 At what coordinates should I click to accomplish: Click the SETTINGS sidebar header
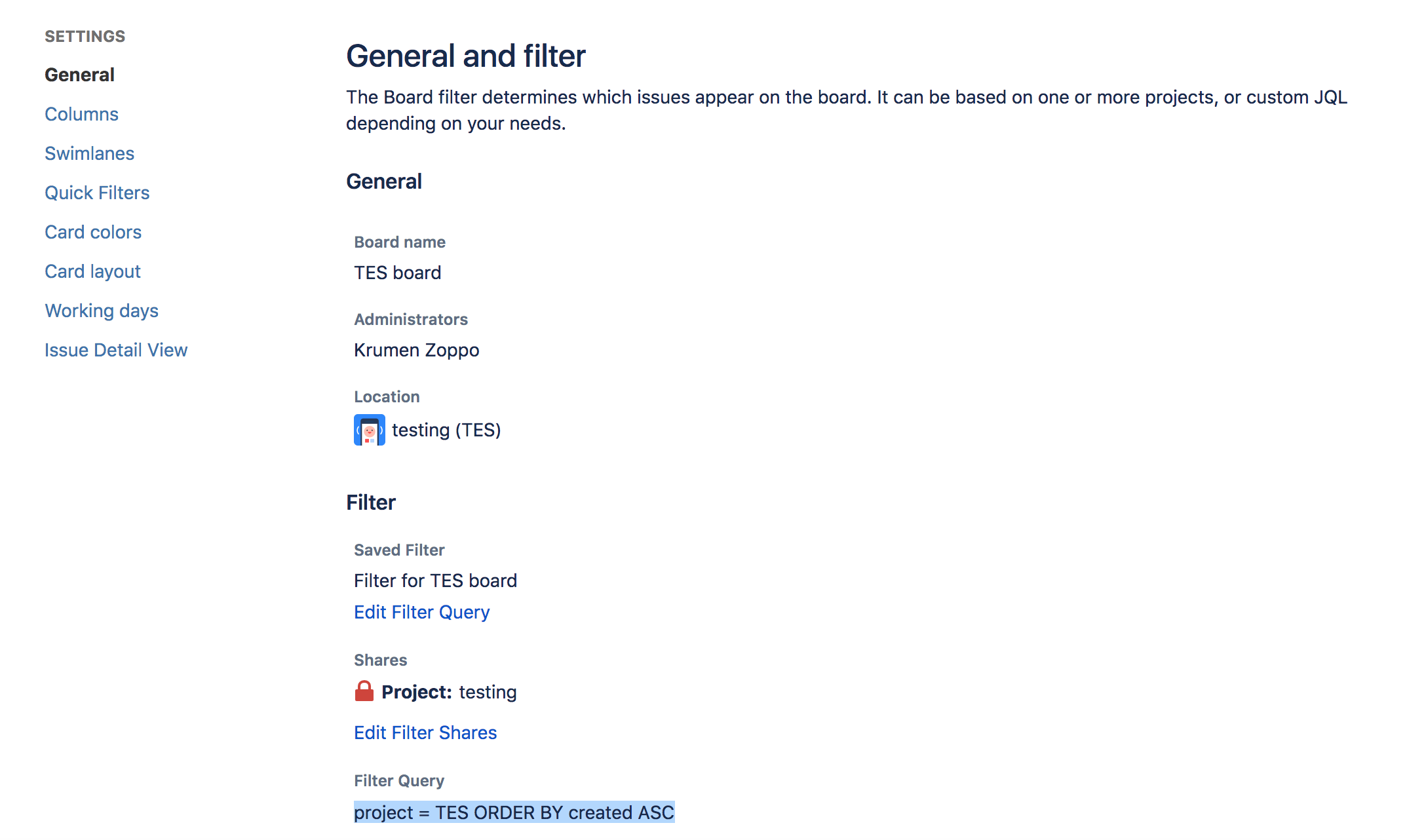(85, 36)
